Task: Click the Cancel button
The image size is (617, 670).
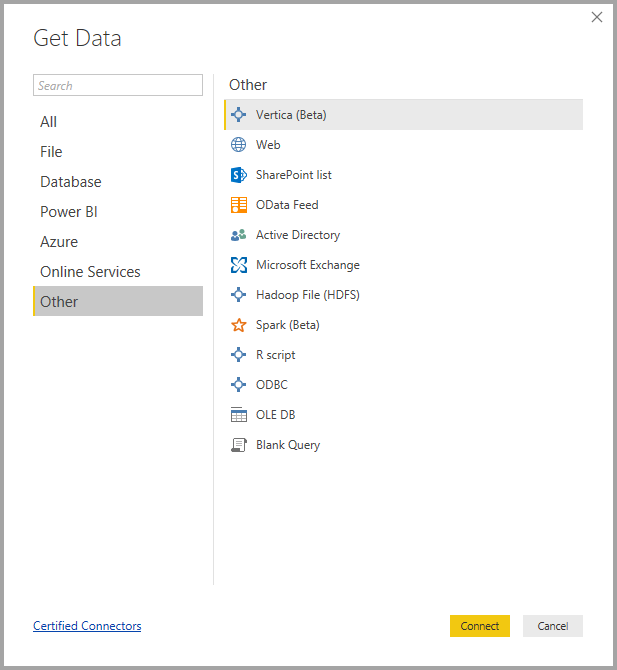Action: (553, 626)
